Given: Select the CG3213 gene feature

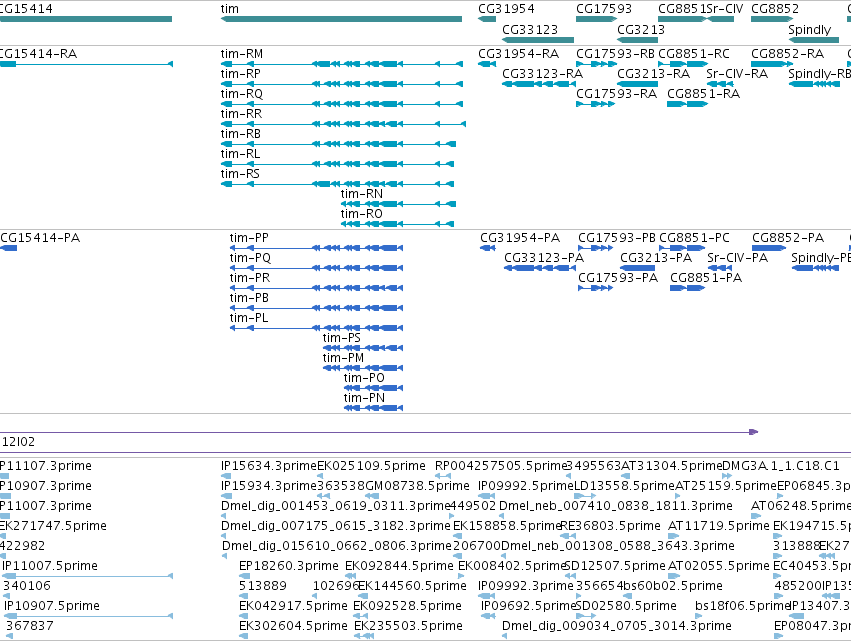Looking at the screenshot, I should (638, 40).
